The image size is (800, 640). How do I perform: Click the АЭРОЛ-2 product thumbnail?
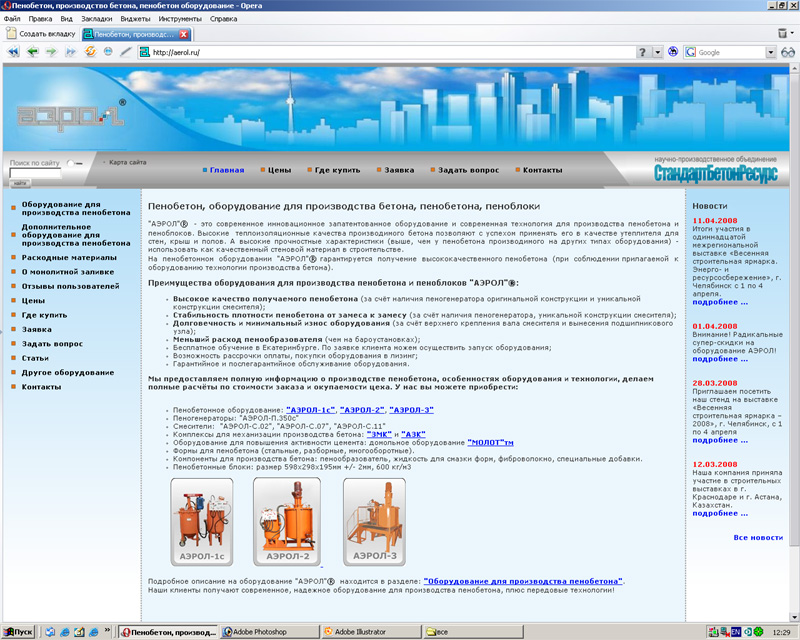point(287,522)
